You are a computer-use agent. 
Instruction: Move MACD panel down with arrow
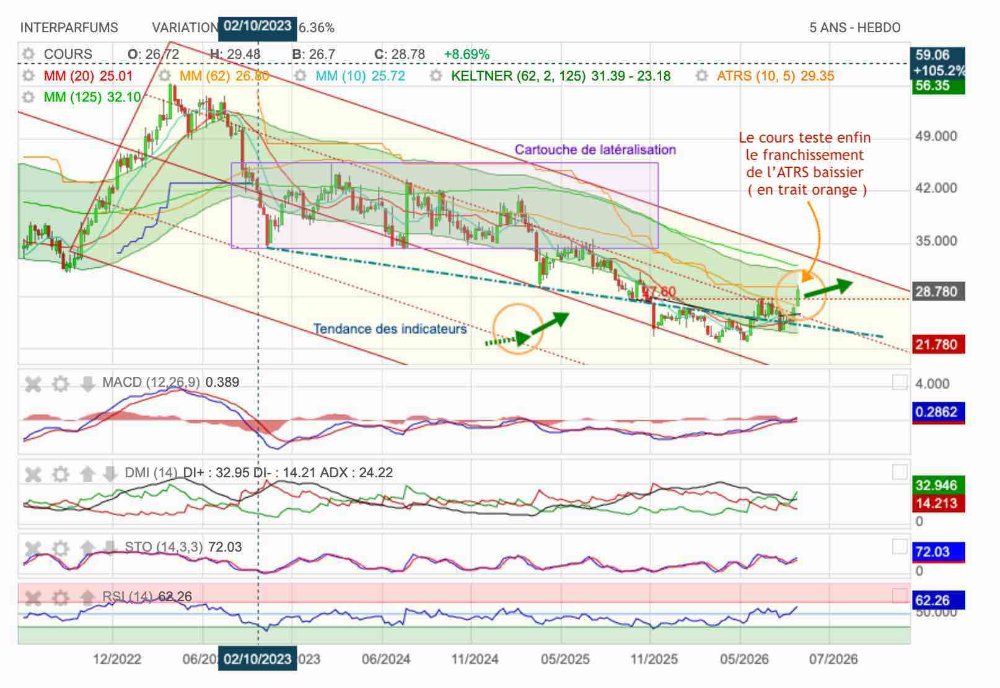87,384
